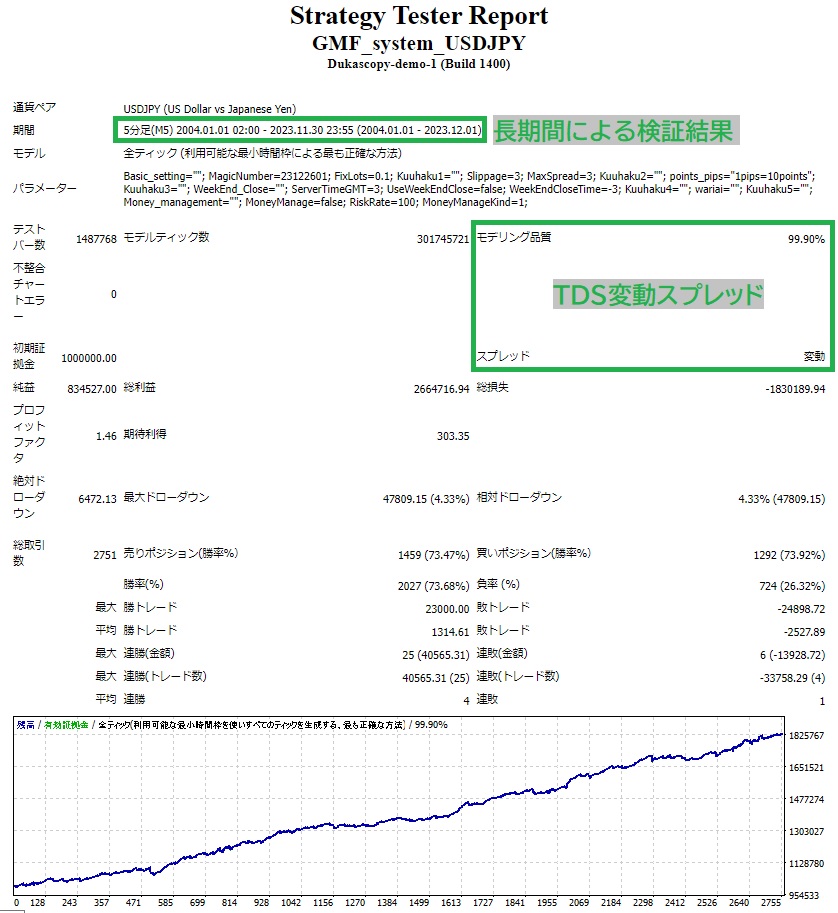Click the 有効証拠金 legend label above the chart
Screen dimensions: 838x913
pos(65,724)
